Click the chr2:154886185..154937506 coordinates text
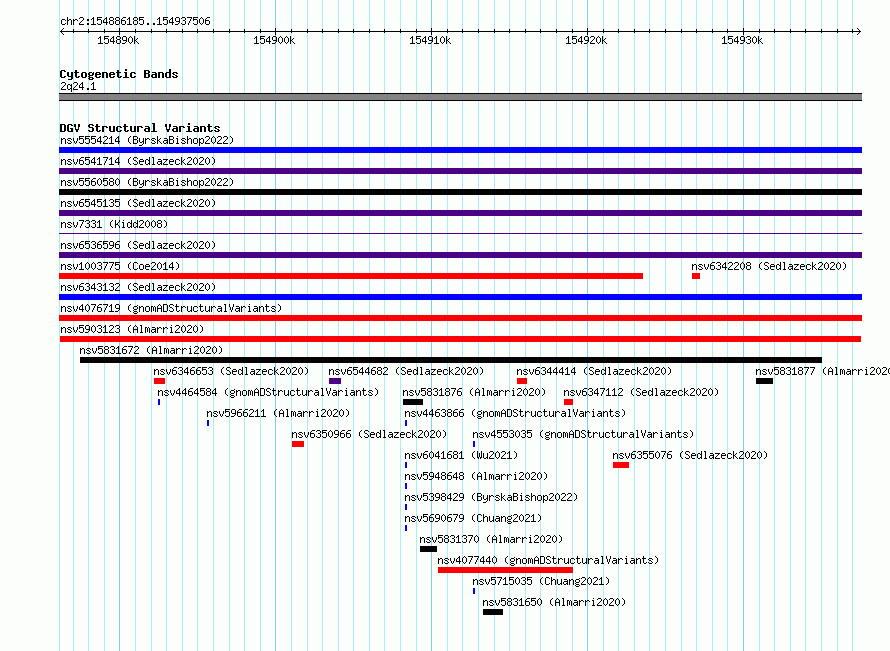 pyautogui.click(x=135, y=21)
